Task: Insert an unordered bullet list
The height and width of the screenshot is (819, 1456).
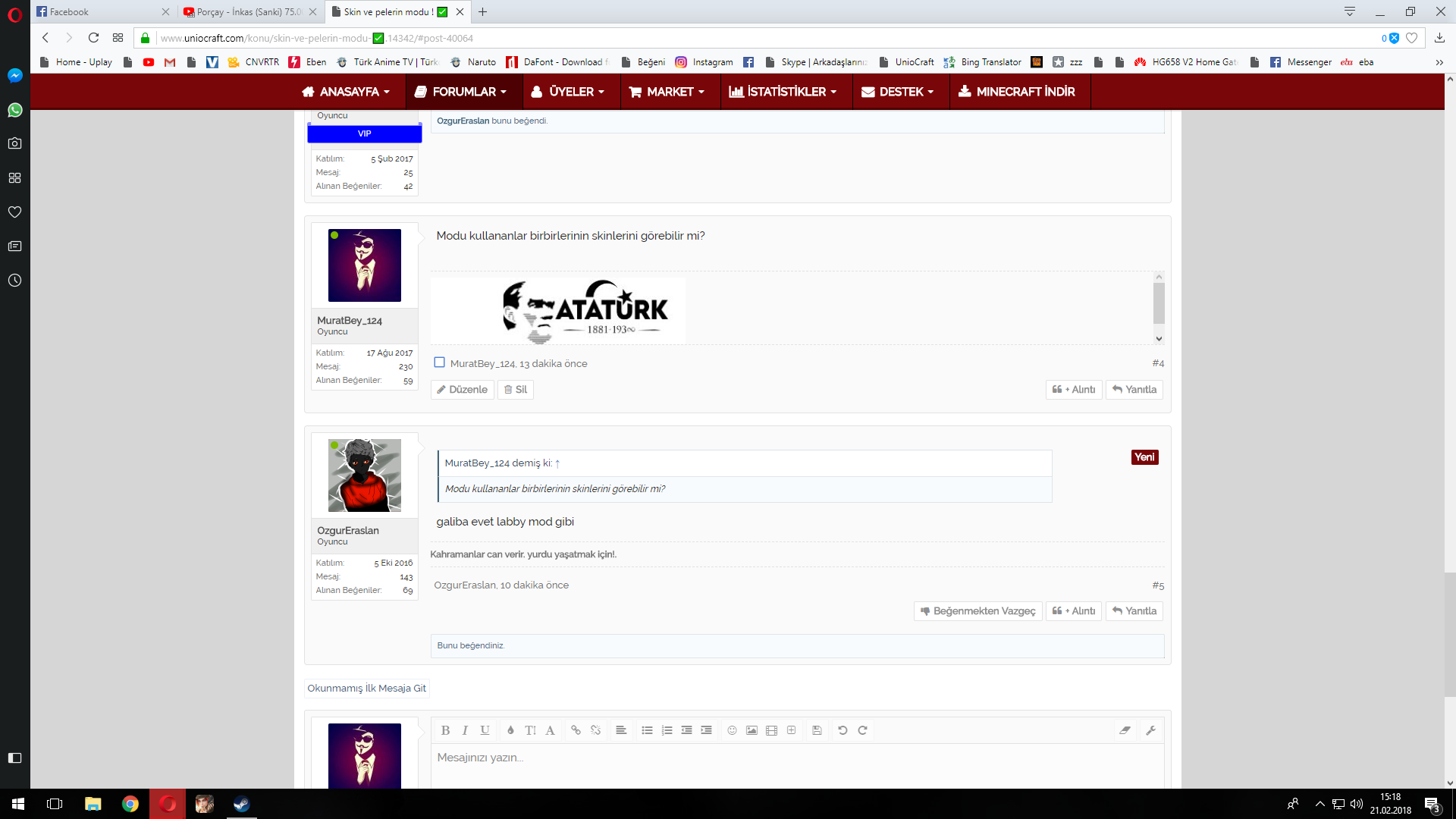Action: (647, 730)
